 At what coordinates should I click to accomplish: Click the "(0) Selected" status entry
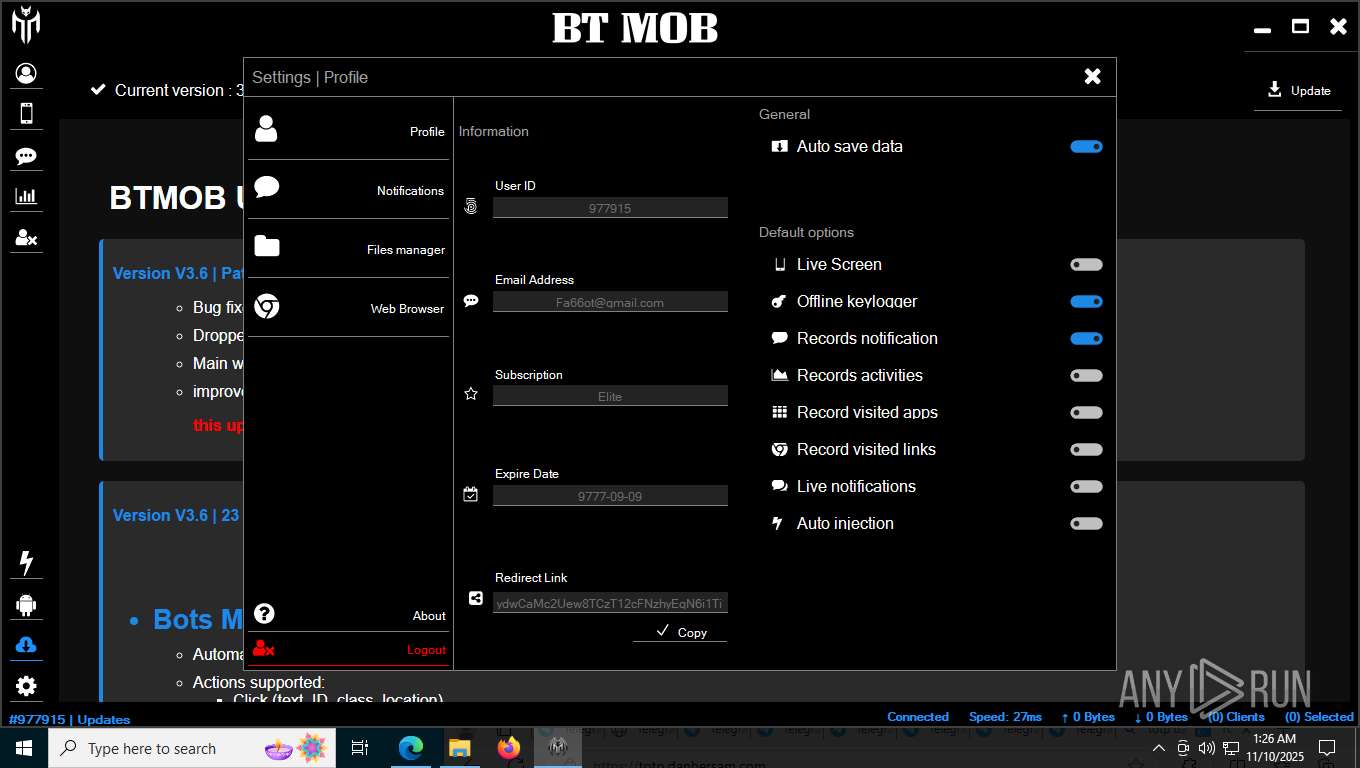point(1319,717)
